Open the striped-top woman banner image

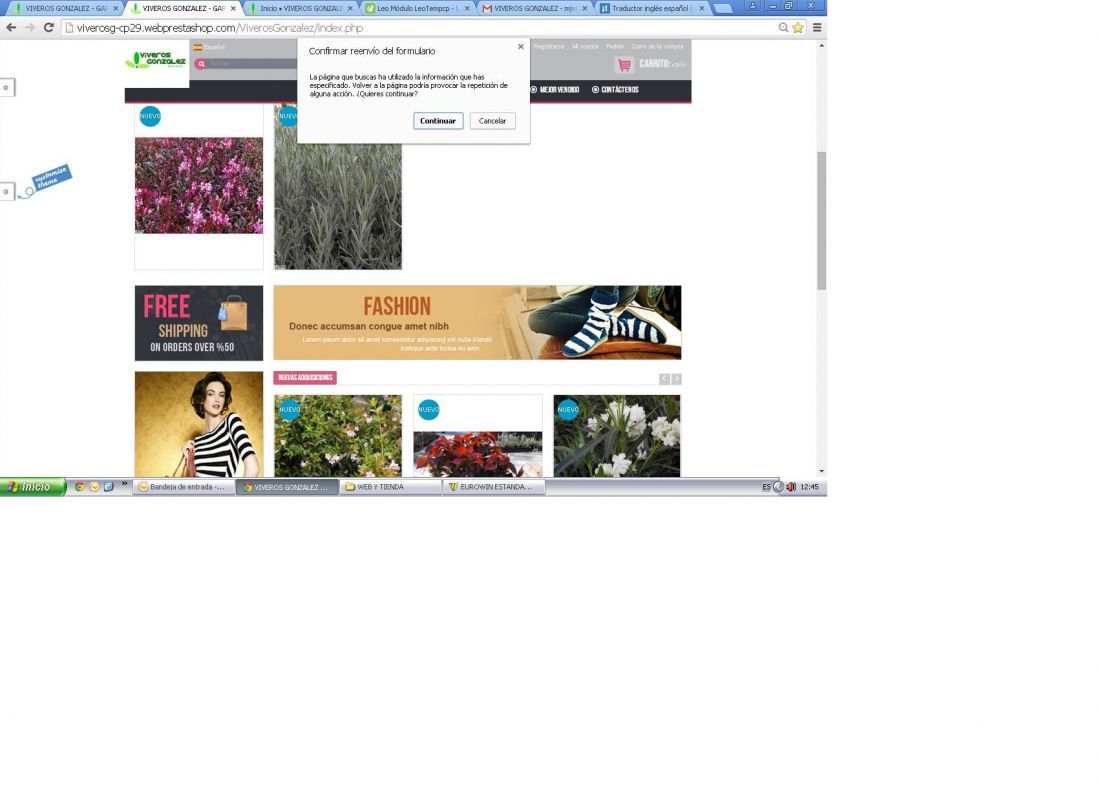(x=199, y=424)
